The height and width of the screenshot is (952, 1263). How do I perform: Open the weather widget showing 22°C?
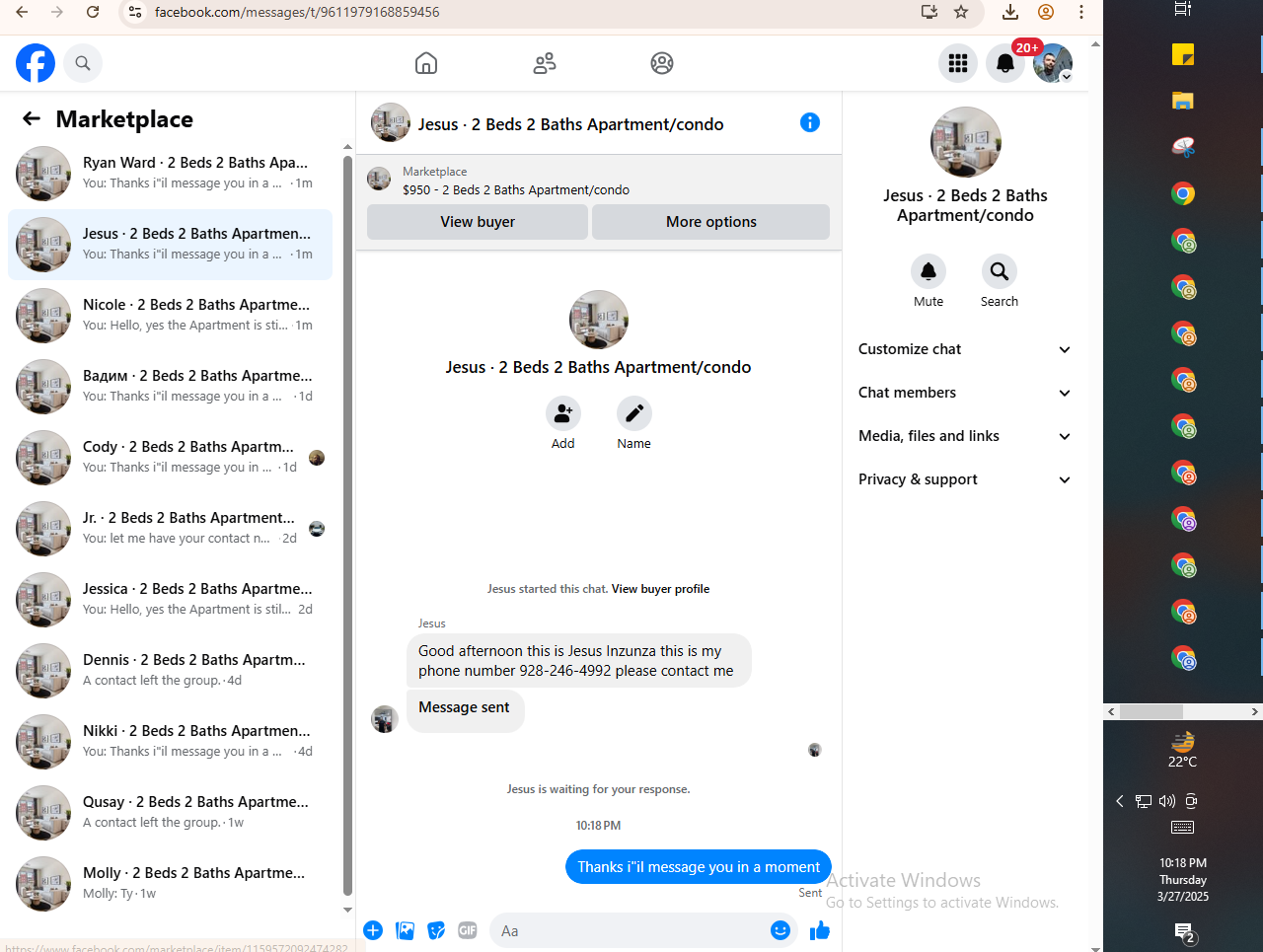[1183, 749]
